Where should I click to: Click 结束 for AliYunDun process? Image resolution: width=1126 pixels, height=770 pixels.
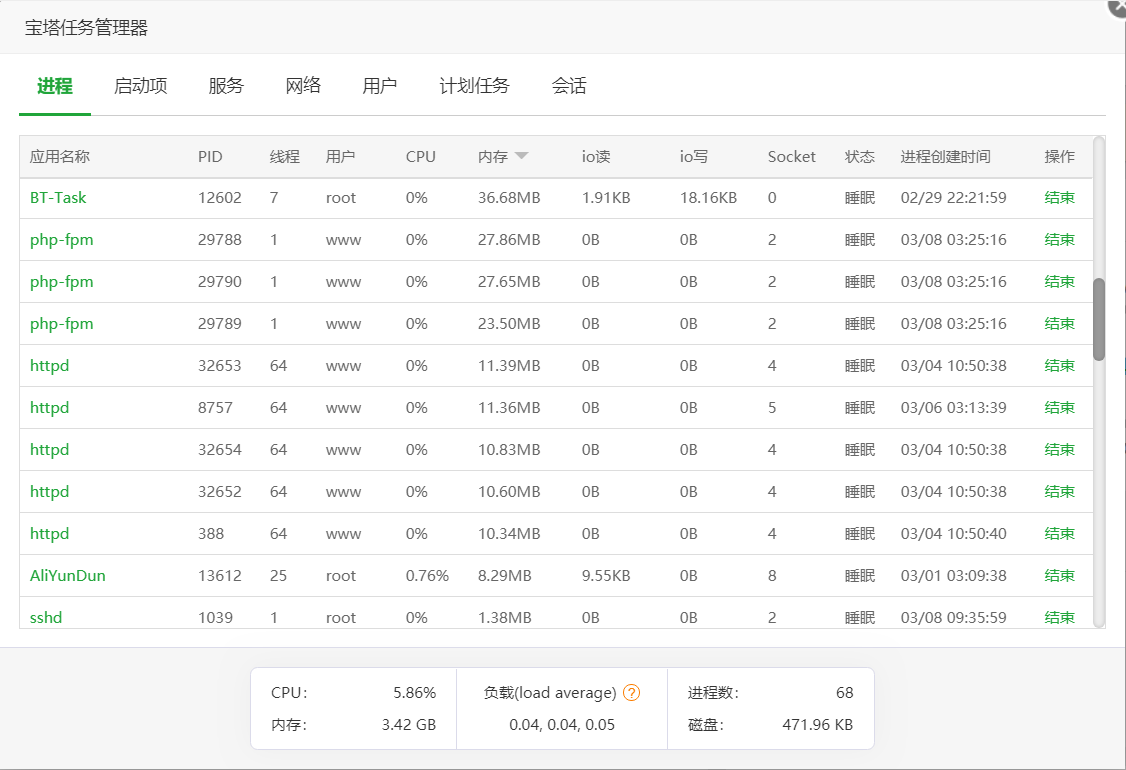(x=1059, y=576)
